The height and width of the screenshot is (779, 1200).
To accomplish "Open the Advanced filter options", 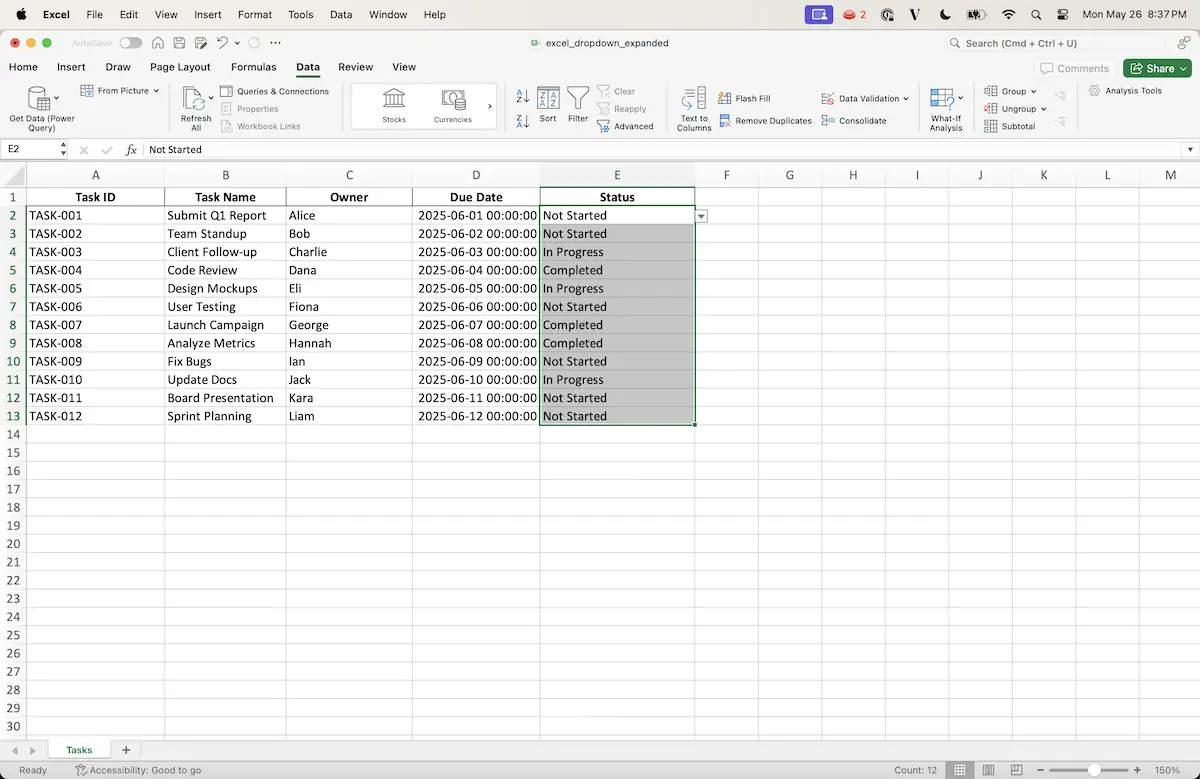I will [x=625, y=126].
